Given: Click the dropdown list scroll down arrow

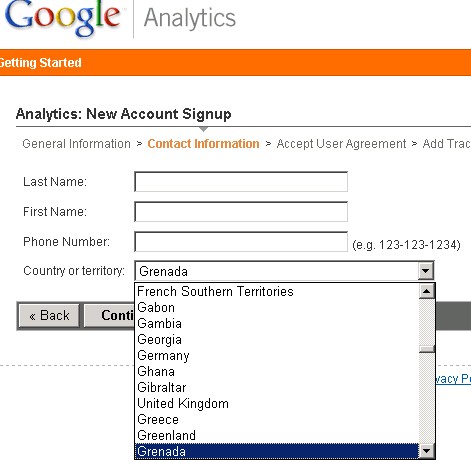Looking at the screenshot, I should click(x=426, y=451).
